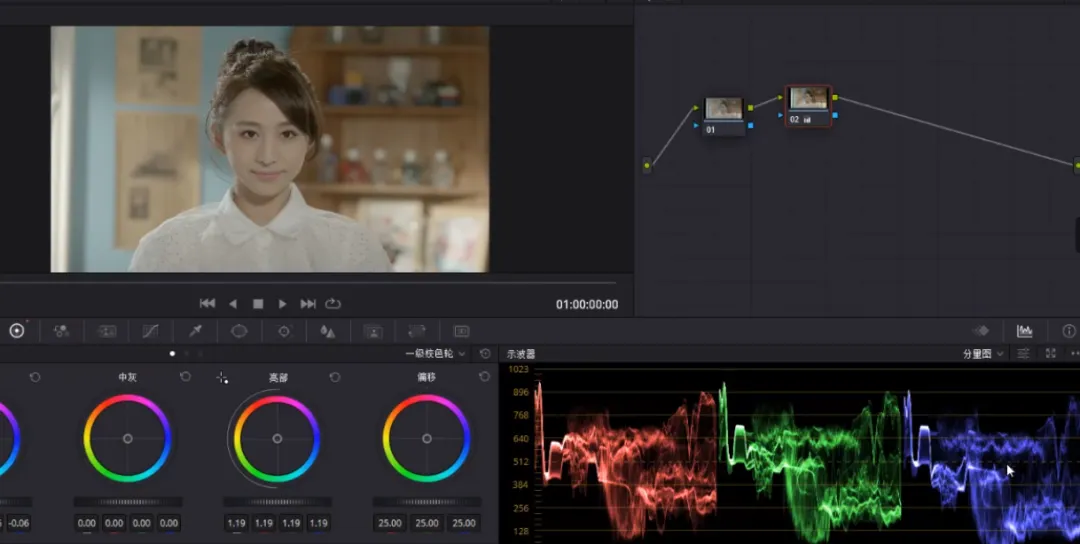This screenshot has height=544, width=1080.
Task: Click the -0.06 lift value field
Action: (19, 523)
